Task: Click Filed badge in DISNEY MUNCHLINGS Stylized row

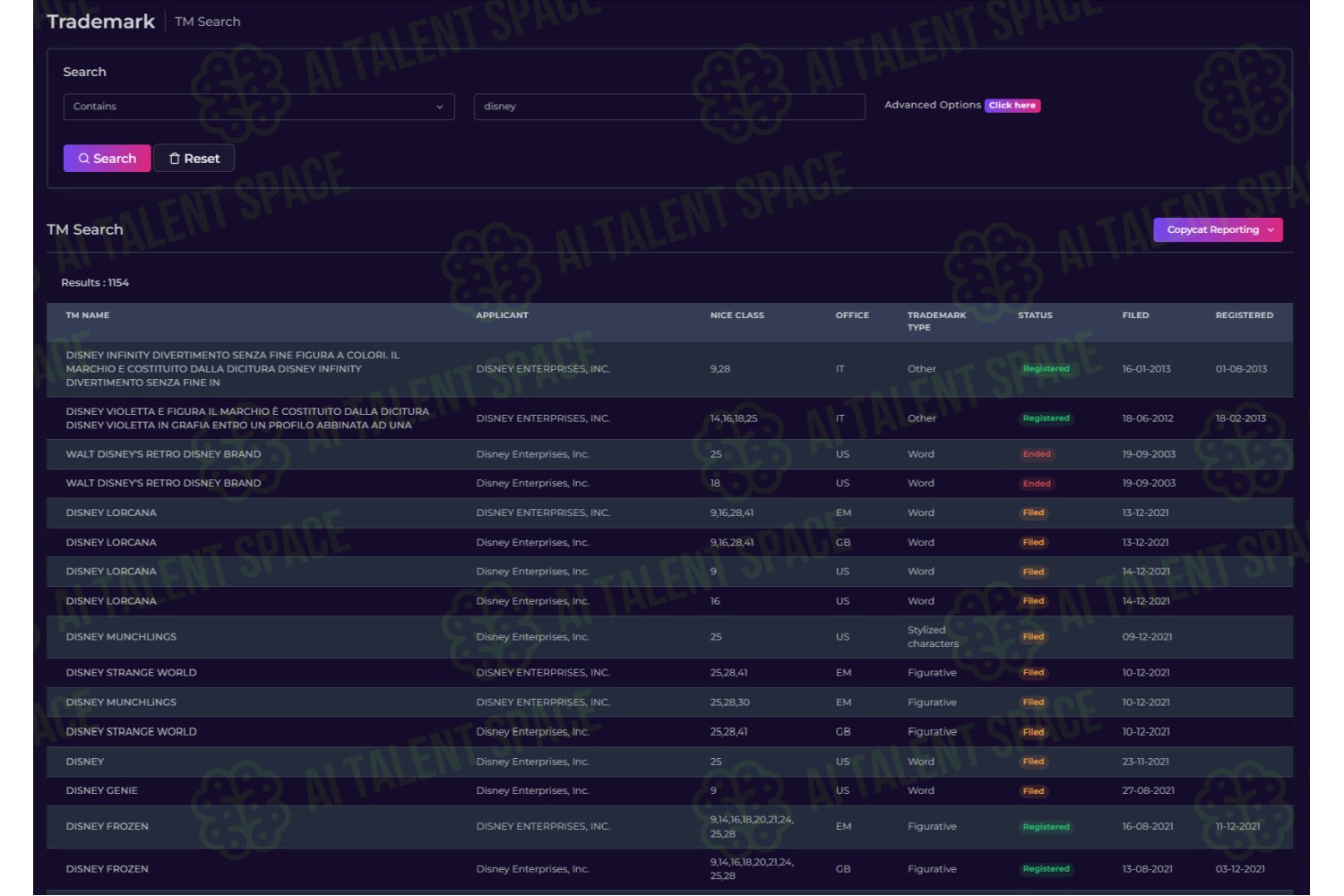Action: [x=1033, y=637]
